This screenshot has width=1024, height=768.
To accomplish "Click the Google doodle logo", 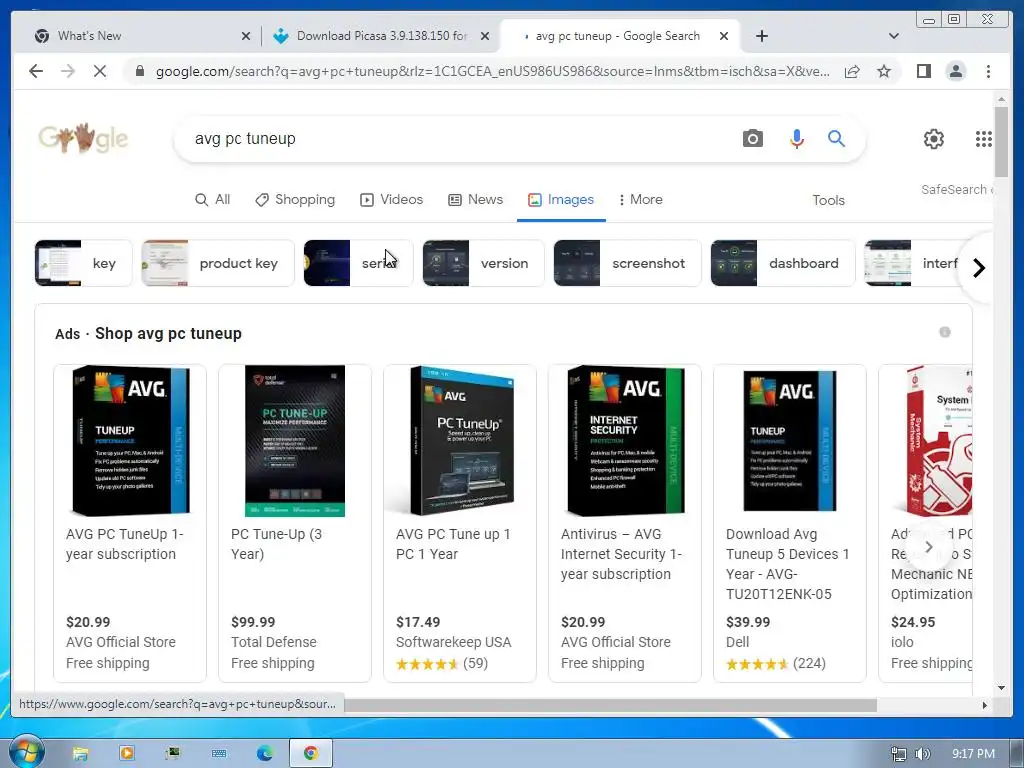I will [x=83, y=138].
